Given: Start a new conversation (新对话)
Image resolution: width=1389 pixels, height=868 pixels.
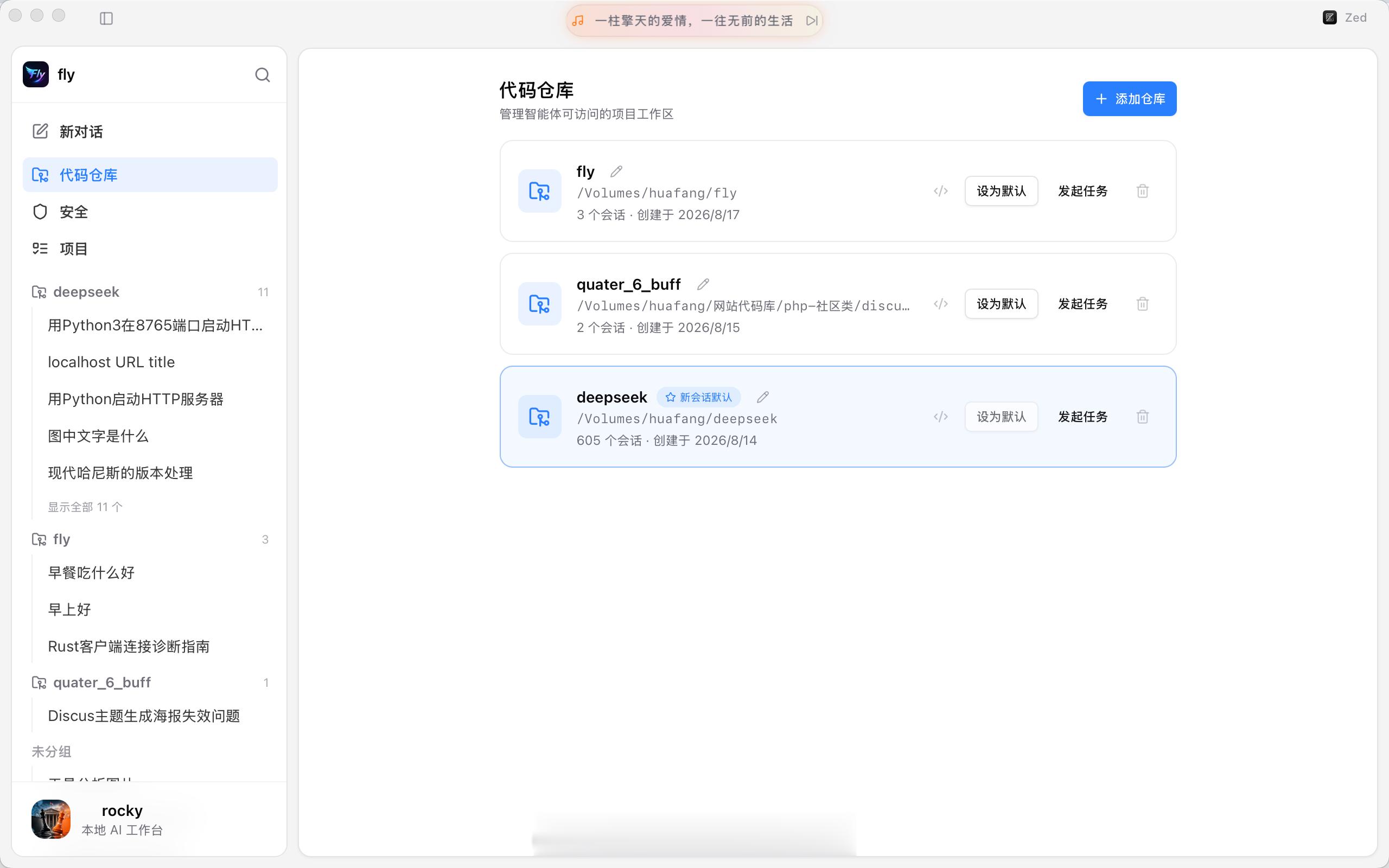Looking at the screenshot, I should [150, 131].
